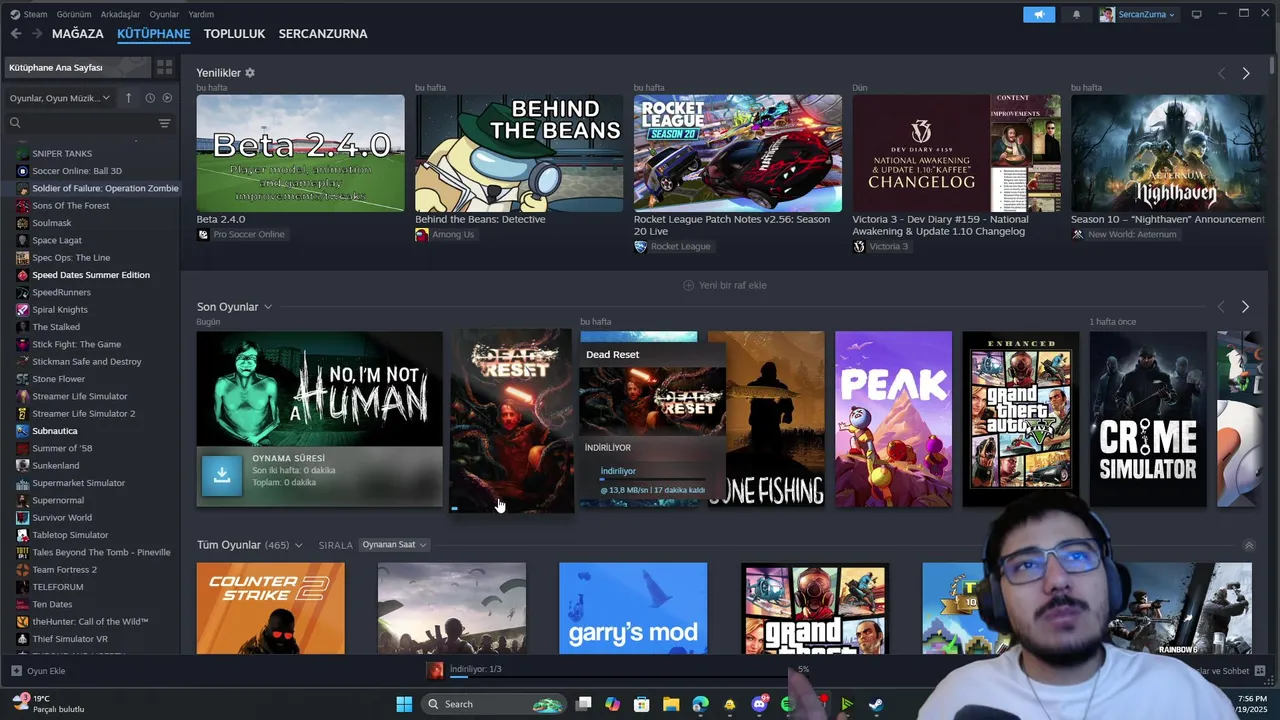Select Grand Theft Auto V Enhanced cover
The width and height of the screenshot is (1280, 720).
pyautogui.click(x=1021, y=419)
